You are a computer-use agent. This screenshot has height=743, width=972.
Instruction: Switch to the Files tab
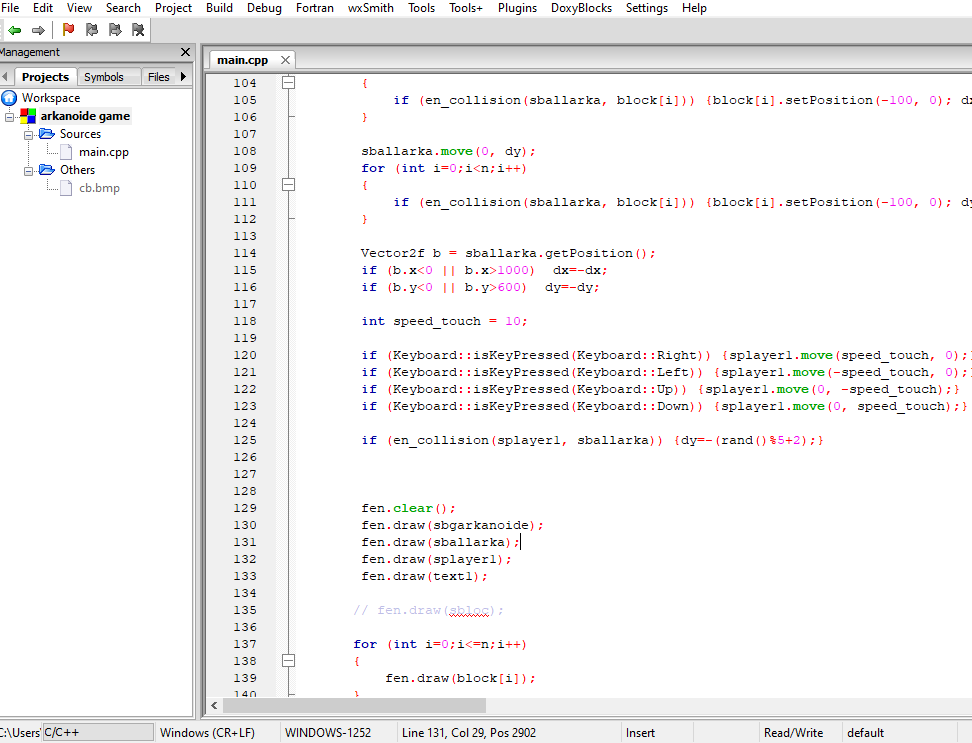159,77
